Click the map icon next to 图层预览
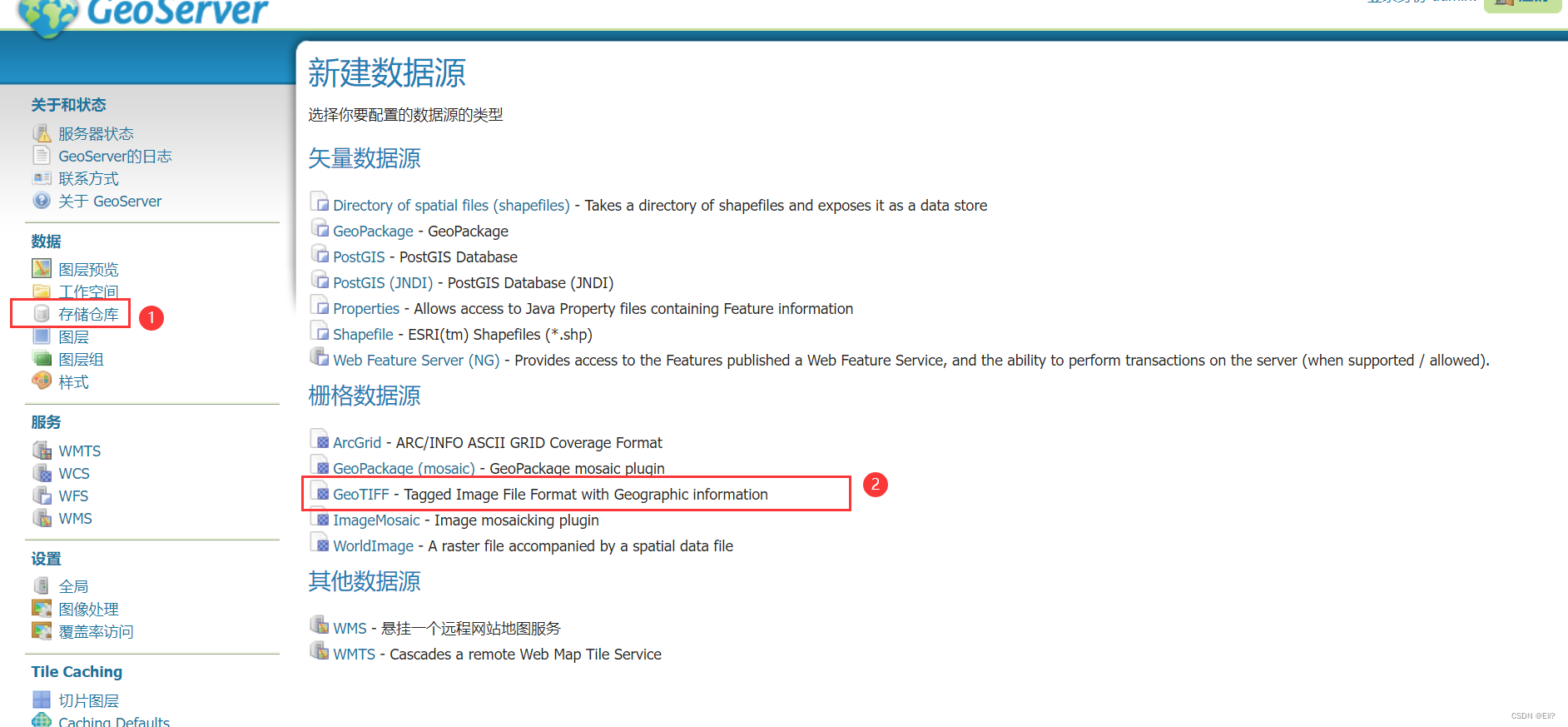 [42, 268]
